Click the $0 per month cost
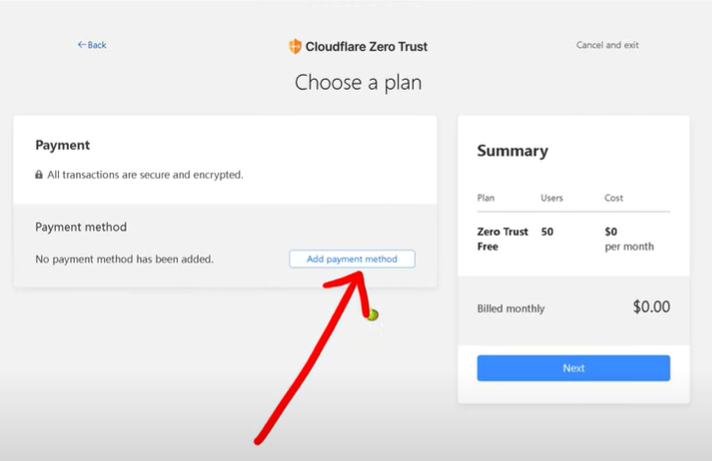712x461 pixels. [629, 239]
